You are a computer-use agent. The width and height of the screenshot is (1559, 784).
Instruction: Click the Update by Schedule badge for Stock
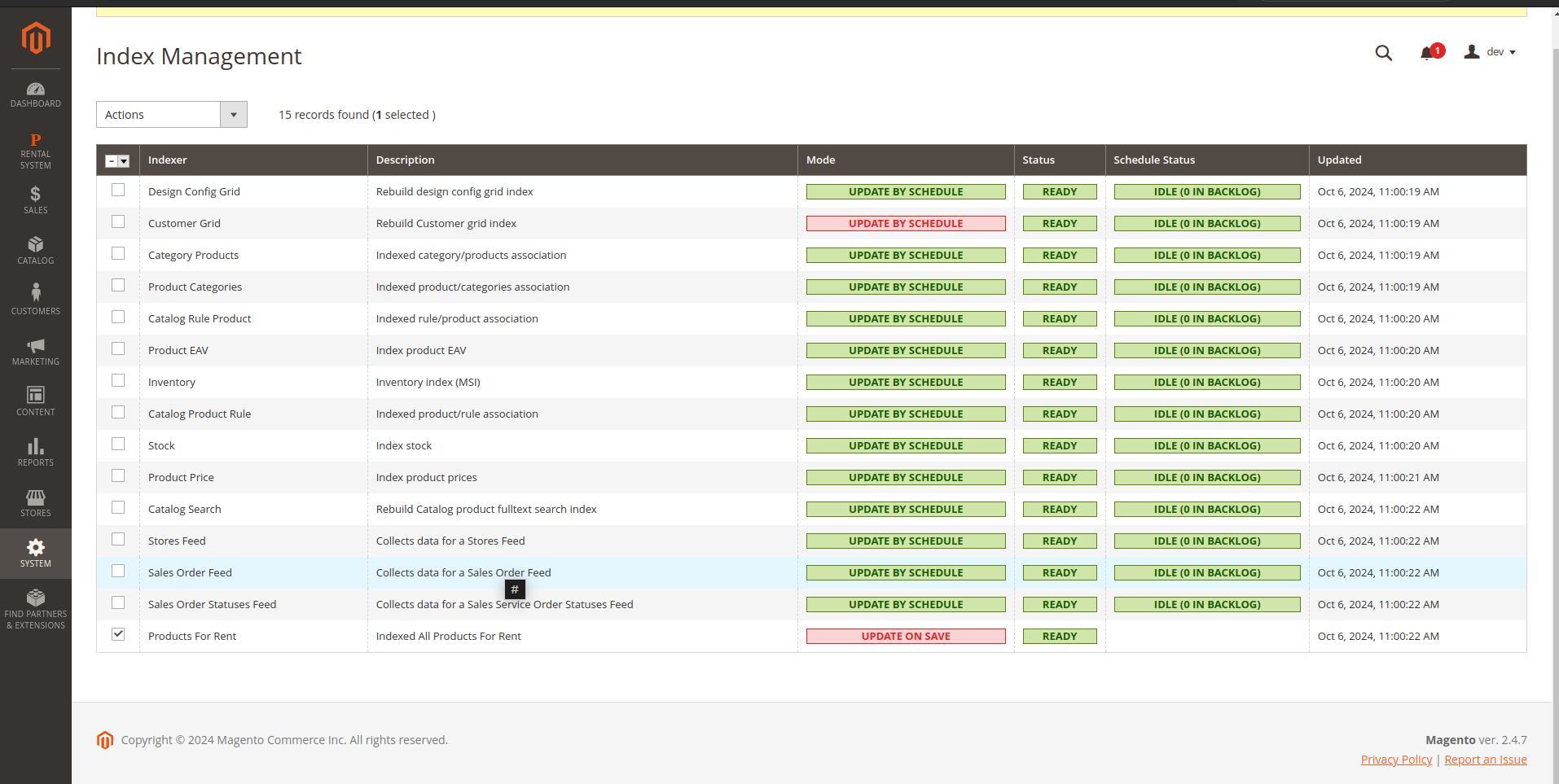(906, 446)
